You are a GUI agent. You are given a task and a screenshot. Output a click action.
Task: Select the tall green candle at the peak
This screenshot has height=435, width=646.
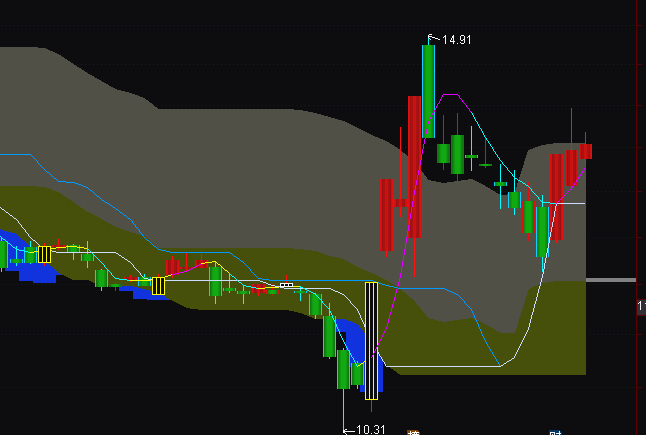(428, 90)
